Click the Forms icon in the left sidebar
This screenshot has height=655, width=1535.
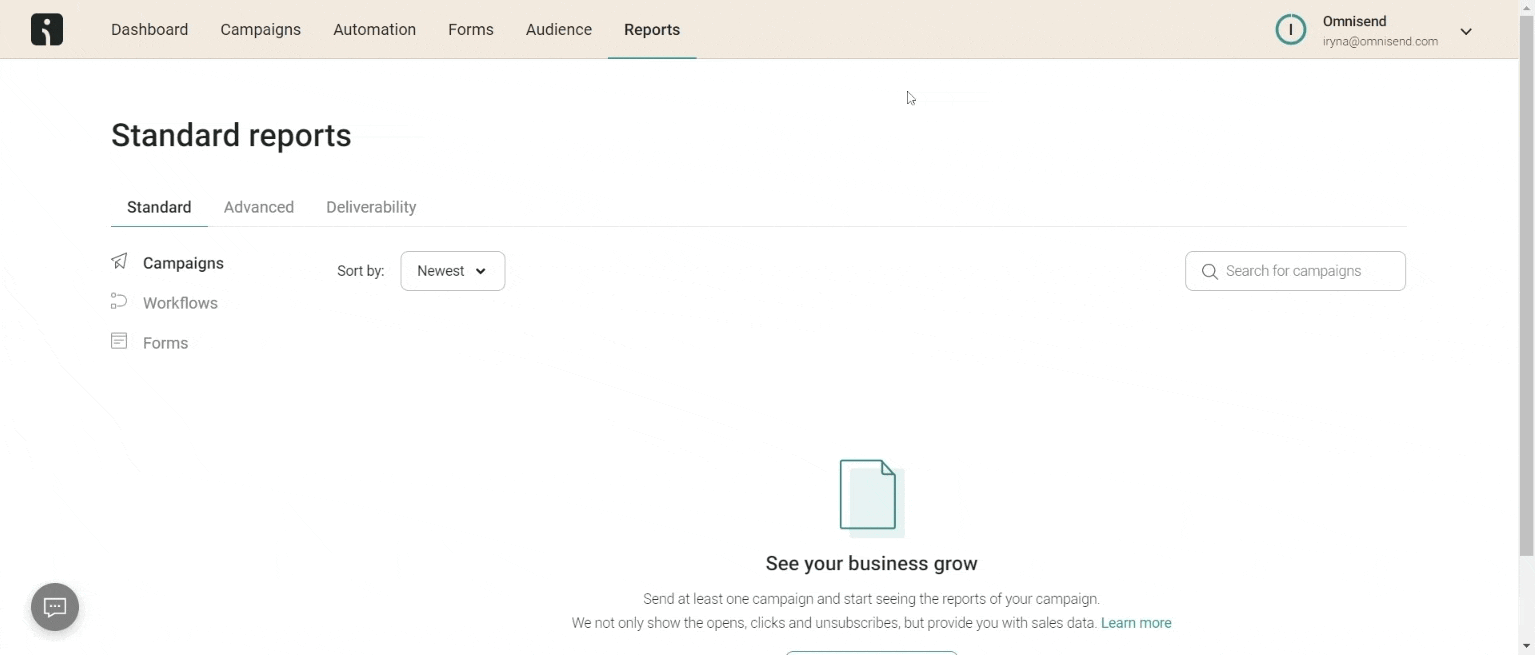[119, 341]
